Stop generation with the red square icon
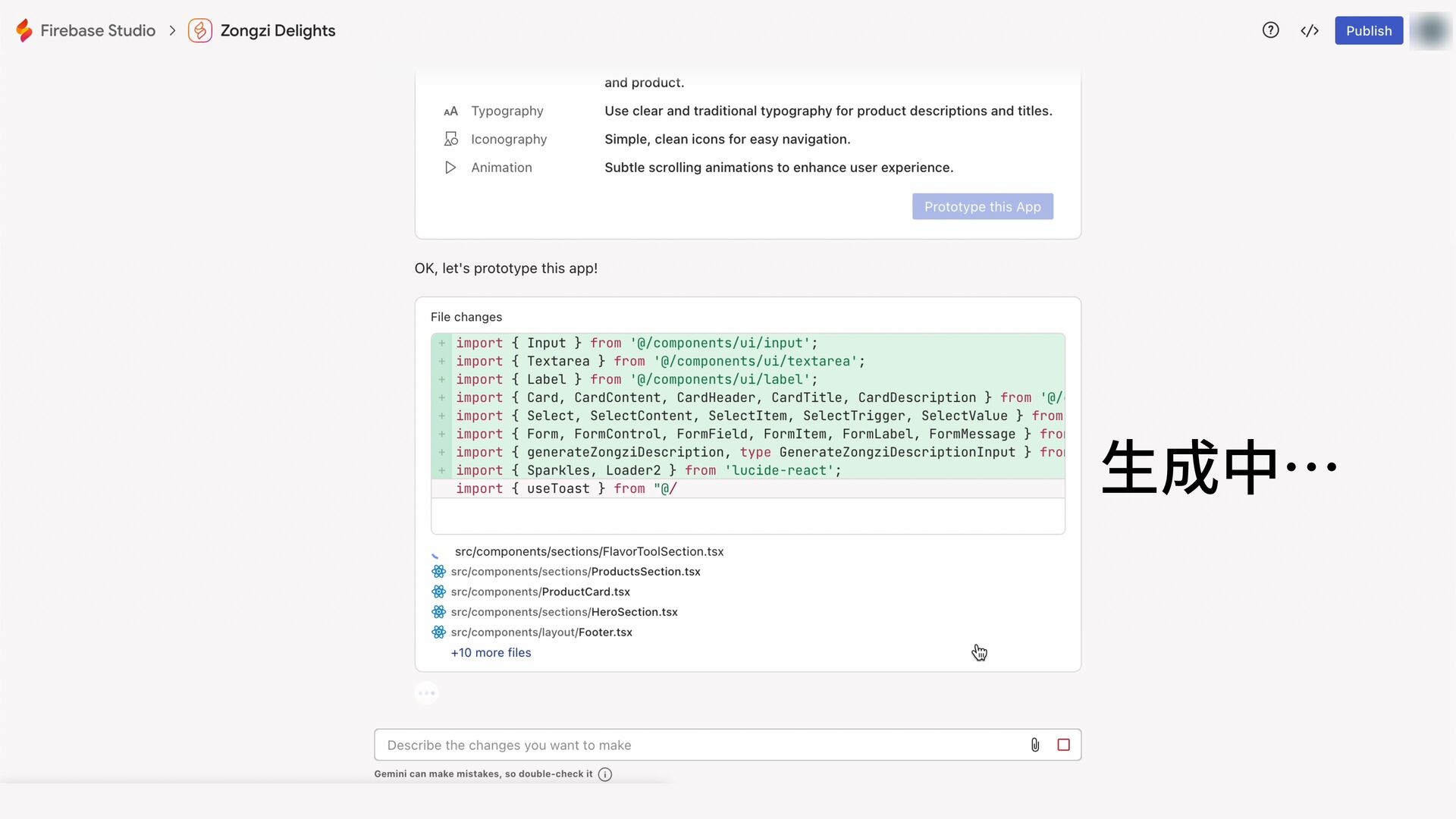1456x819 pixels. tap(1063, 745)
